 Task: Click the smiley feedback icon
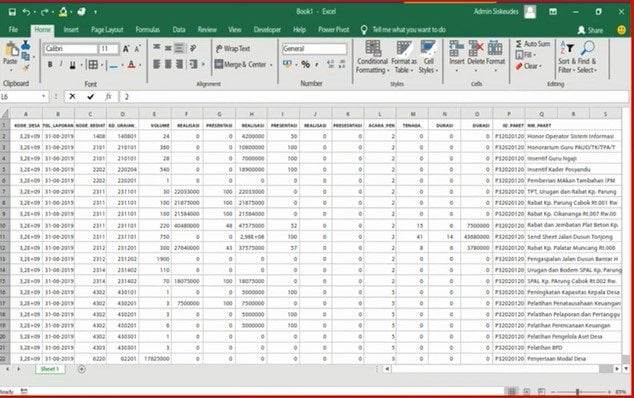tap(621, 30)
